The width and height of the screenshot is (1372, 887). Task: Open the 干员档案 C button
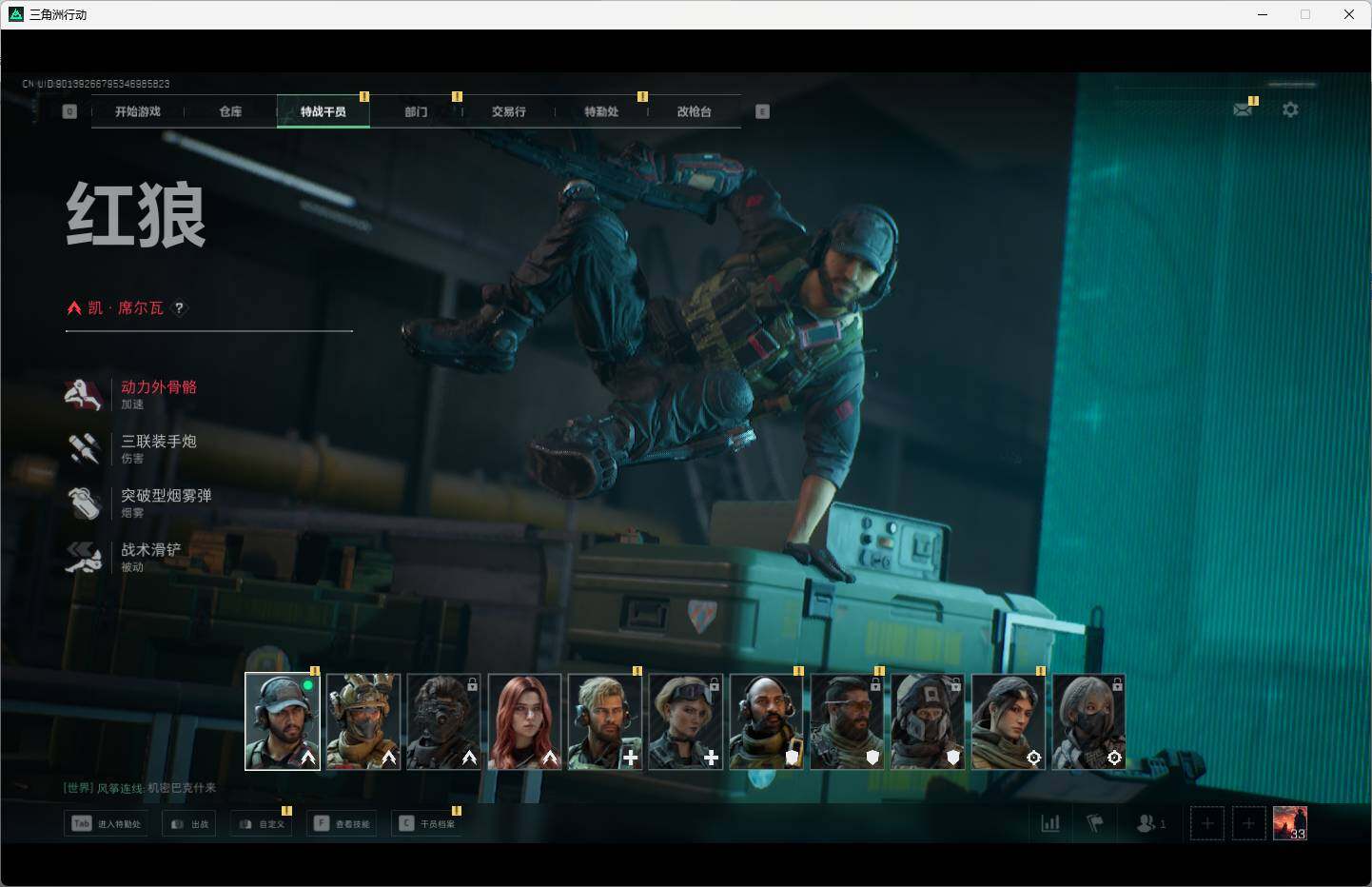pyautogui.click(x=426, y=823)
